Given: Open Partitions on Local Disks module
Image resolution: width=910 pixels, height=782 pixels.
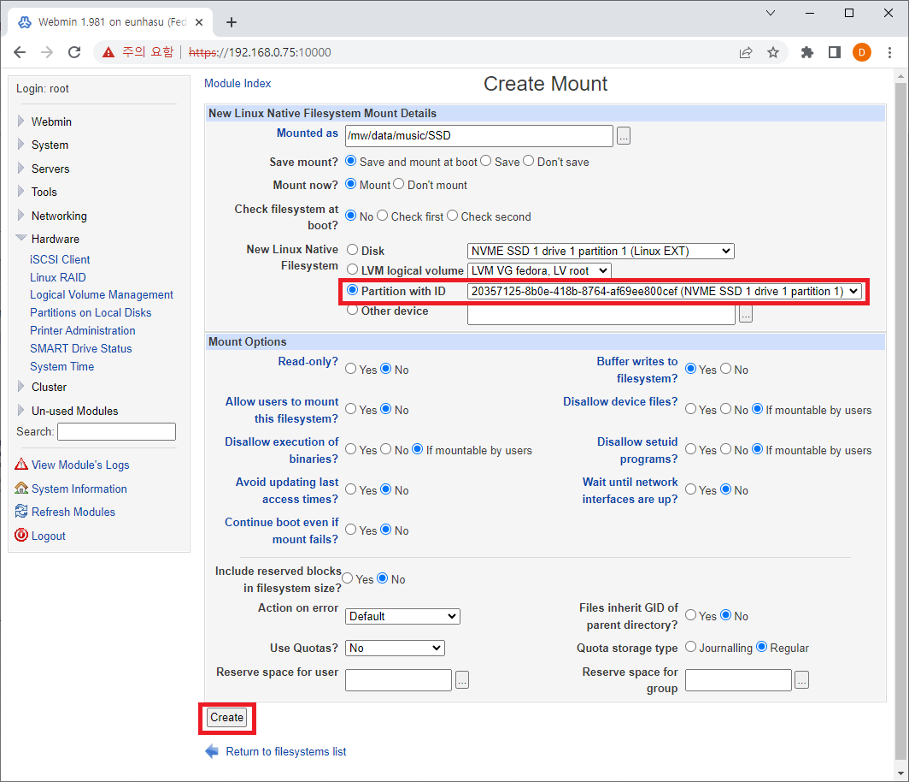Looking at the screenshot, I should pyautogui.click(x=91, y=313).
